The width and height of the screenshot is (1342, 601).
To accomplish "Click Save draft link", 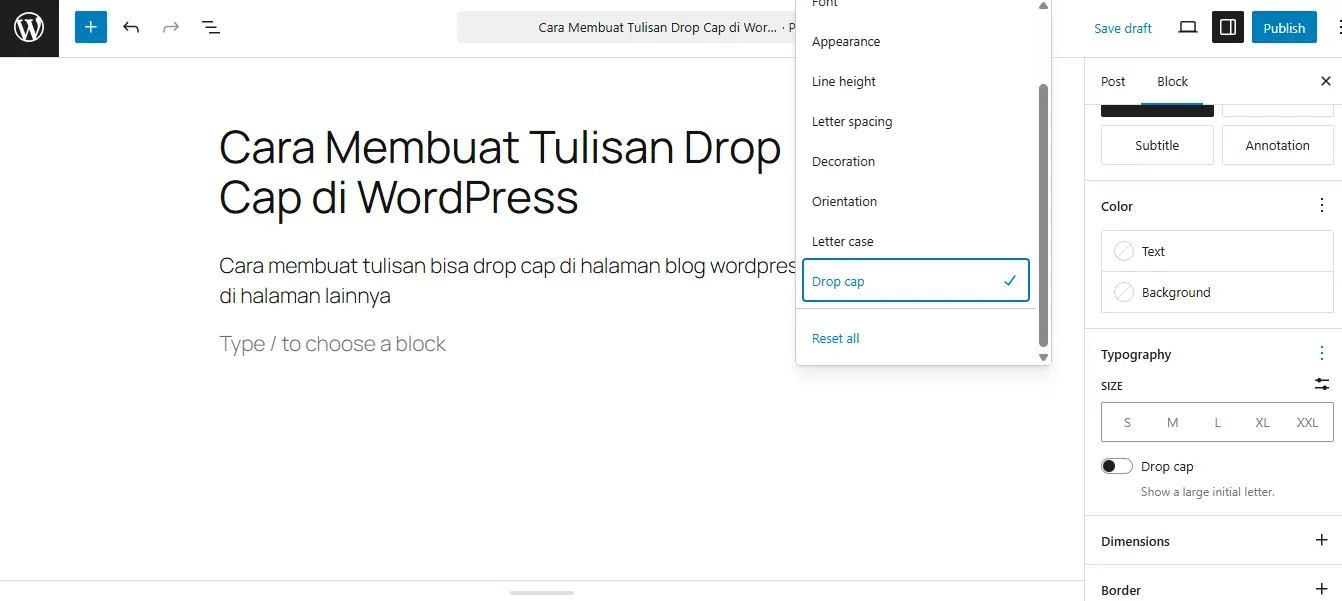I will coord(1123,28).
